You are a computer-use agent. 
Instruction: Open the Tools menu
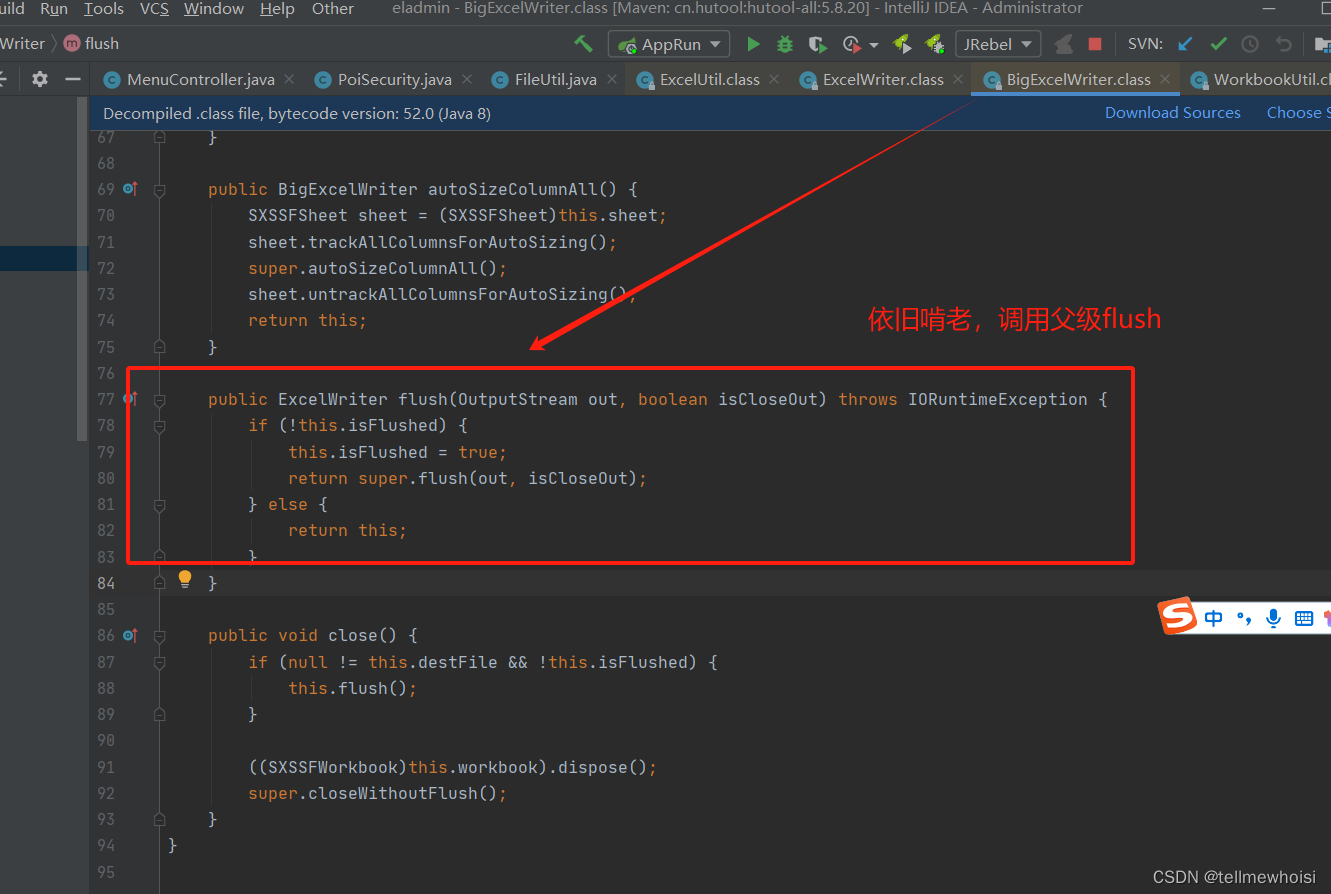click(x=104, y=9)
